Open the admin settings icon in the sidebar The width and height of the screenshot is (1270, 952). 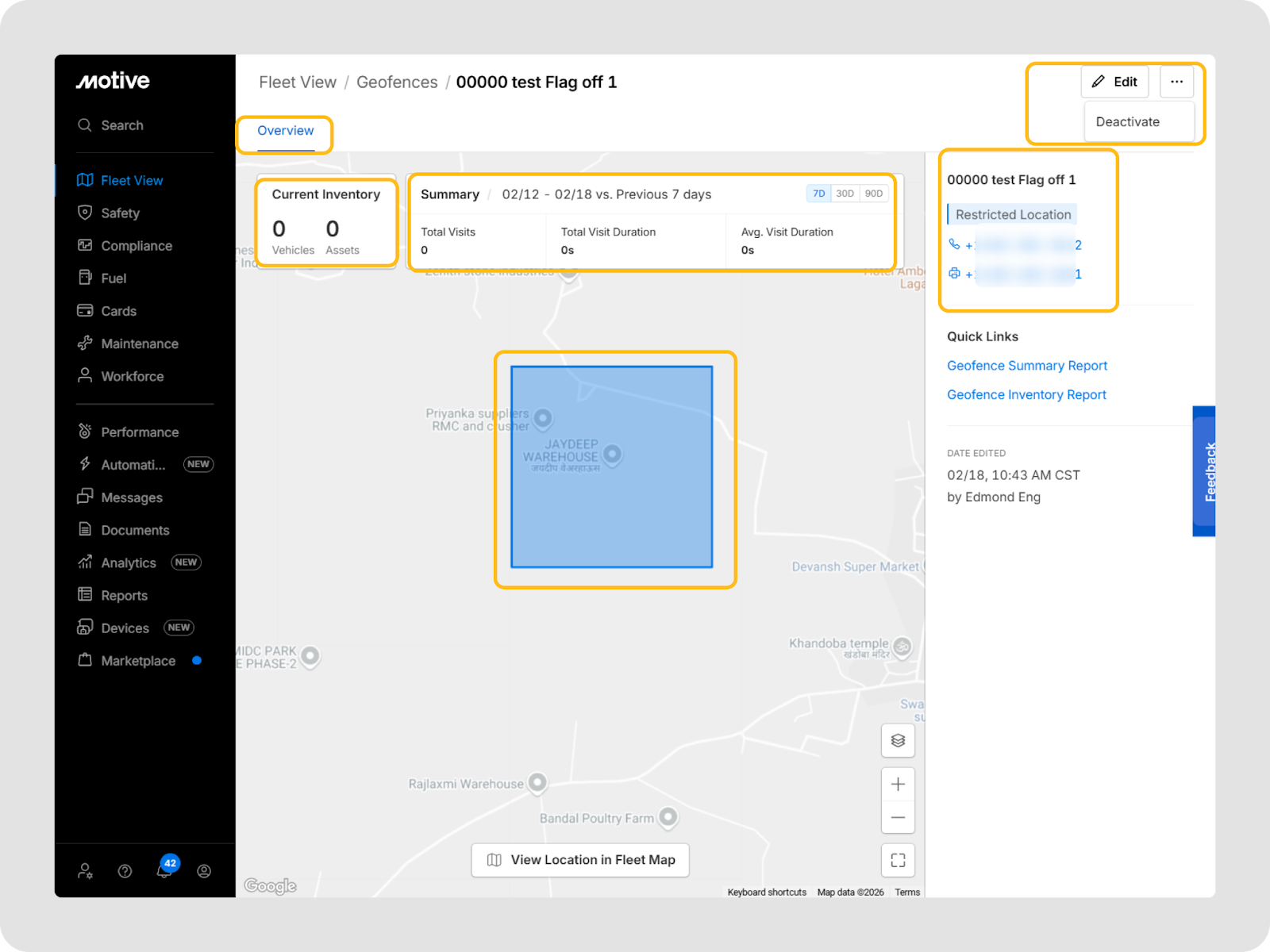pyautogui.click(x=85, y=871)
